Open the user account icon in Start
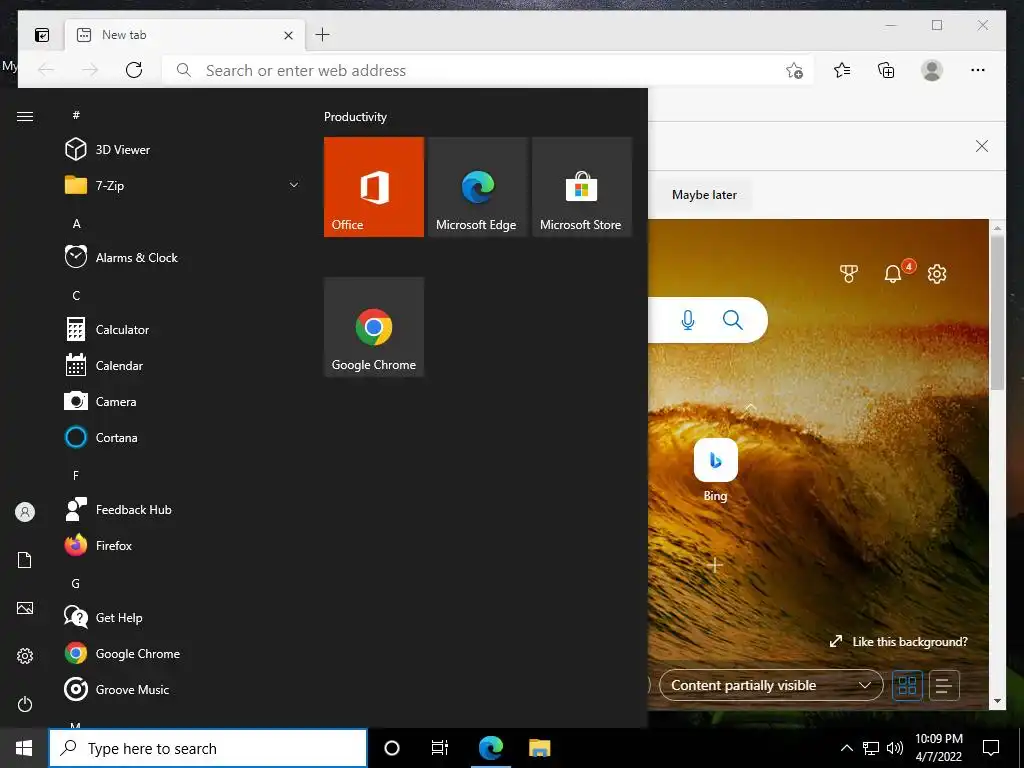The image size is (1024, 768). (x=25, y=511)
